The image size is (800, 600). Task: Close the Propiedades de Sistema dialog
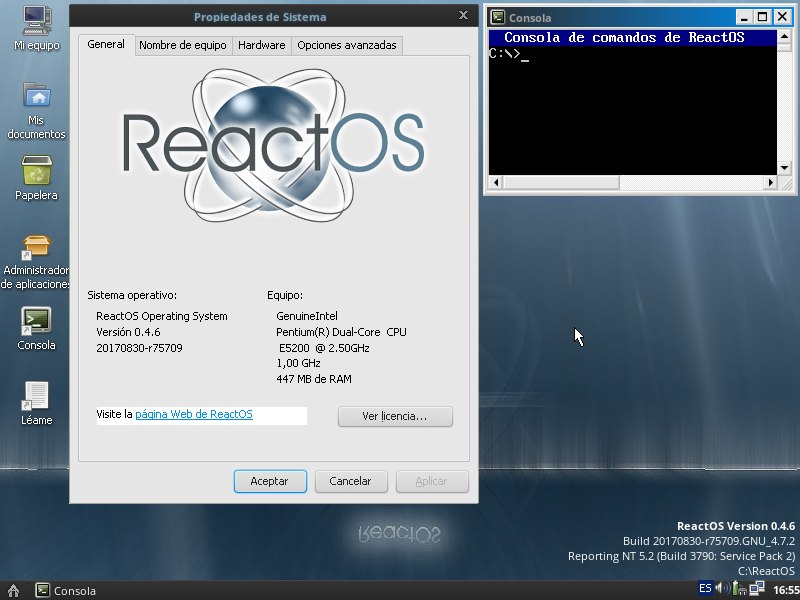tap(463, 15)
